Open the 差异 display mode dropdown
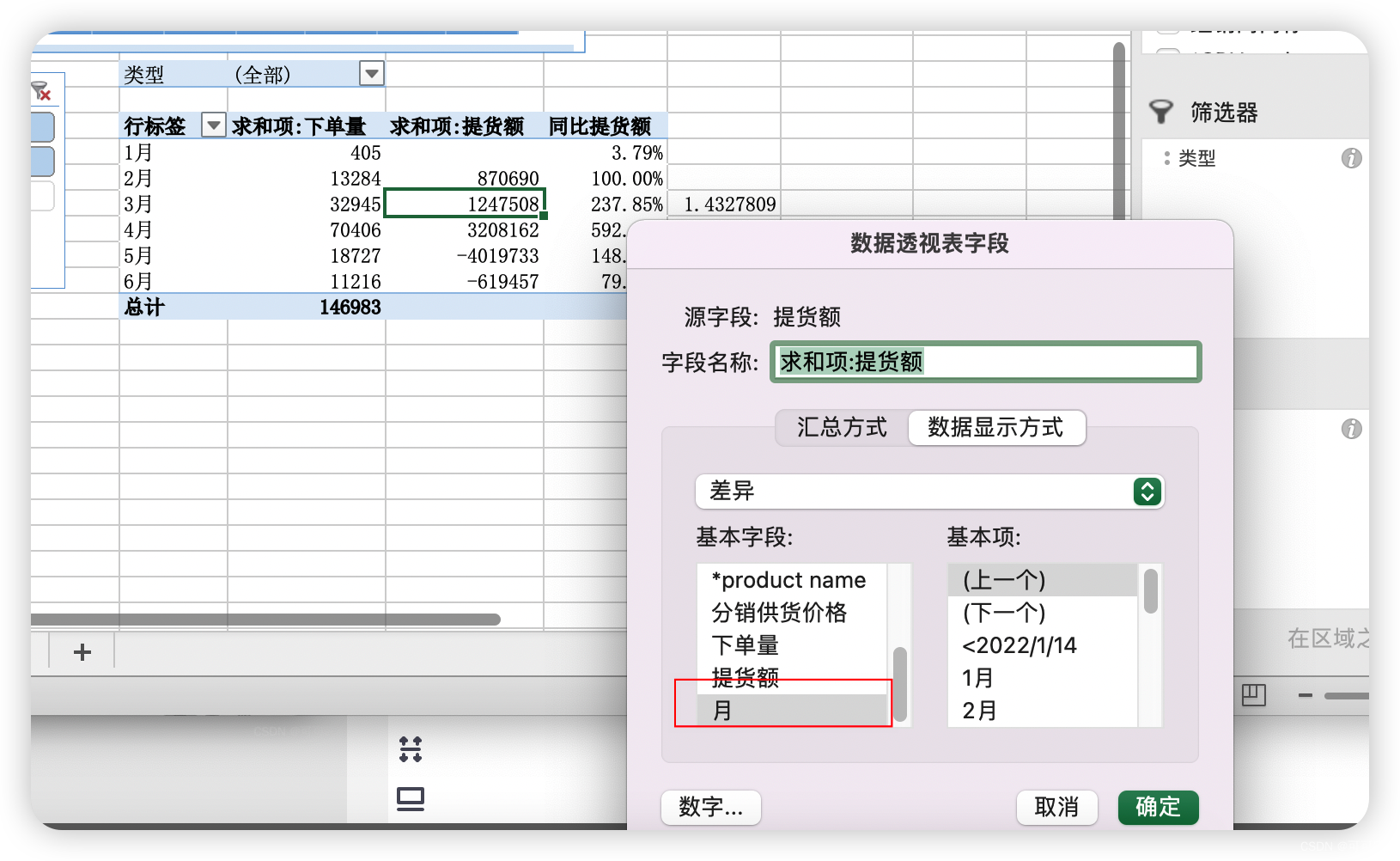This screenshot has height=861, width=1400. tap(929, 492)
